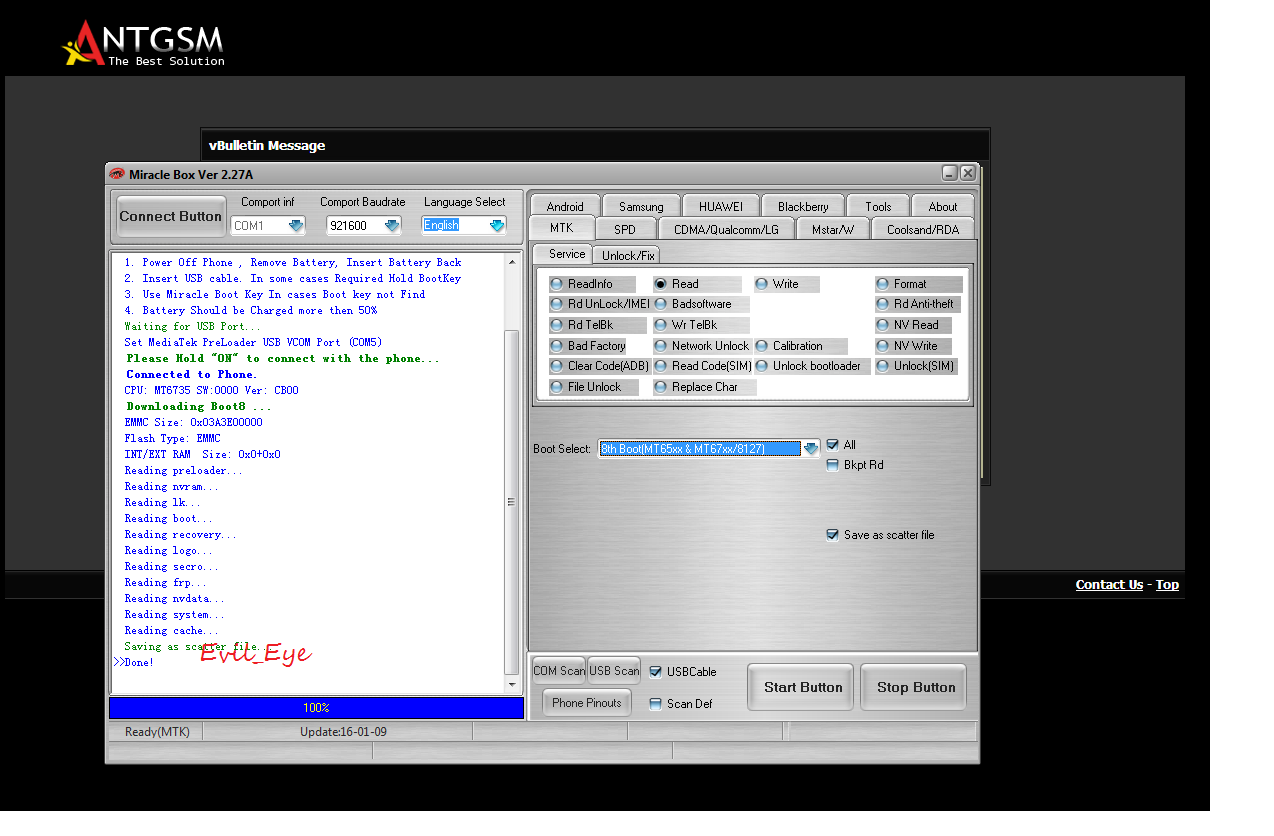Switch to the Tools tab
Screen dimensions: 1274x836
pyautogui.click(x=878, y=206)
